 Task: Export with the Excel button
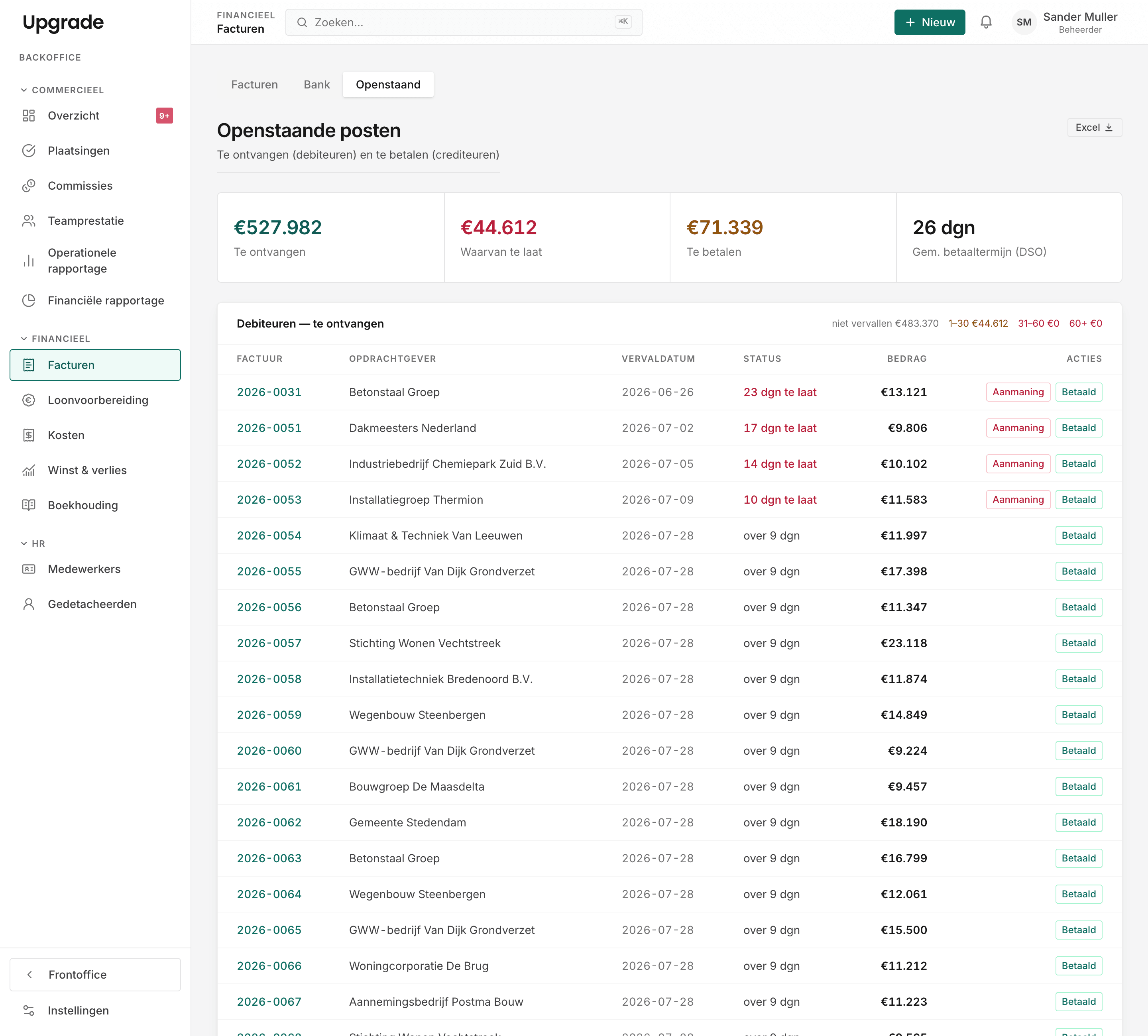(1094, 128)
